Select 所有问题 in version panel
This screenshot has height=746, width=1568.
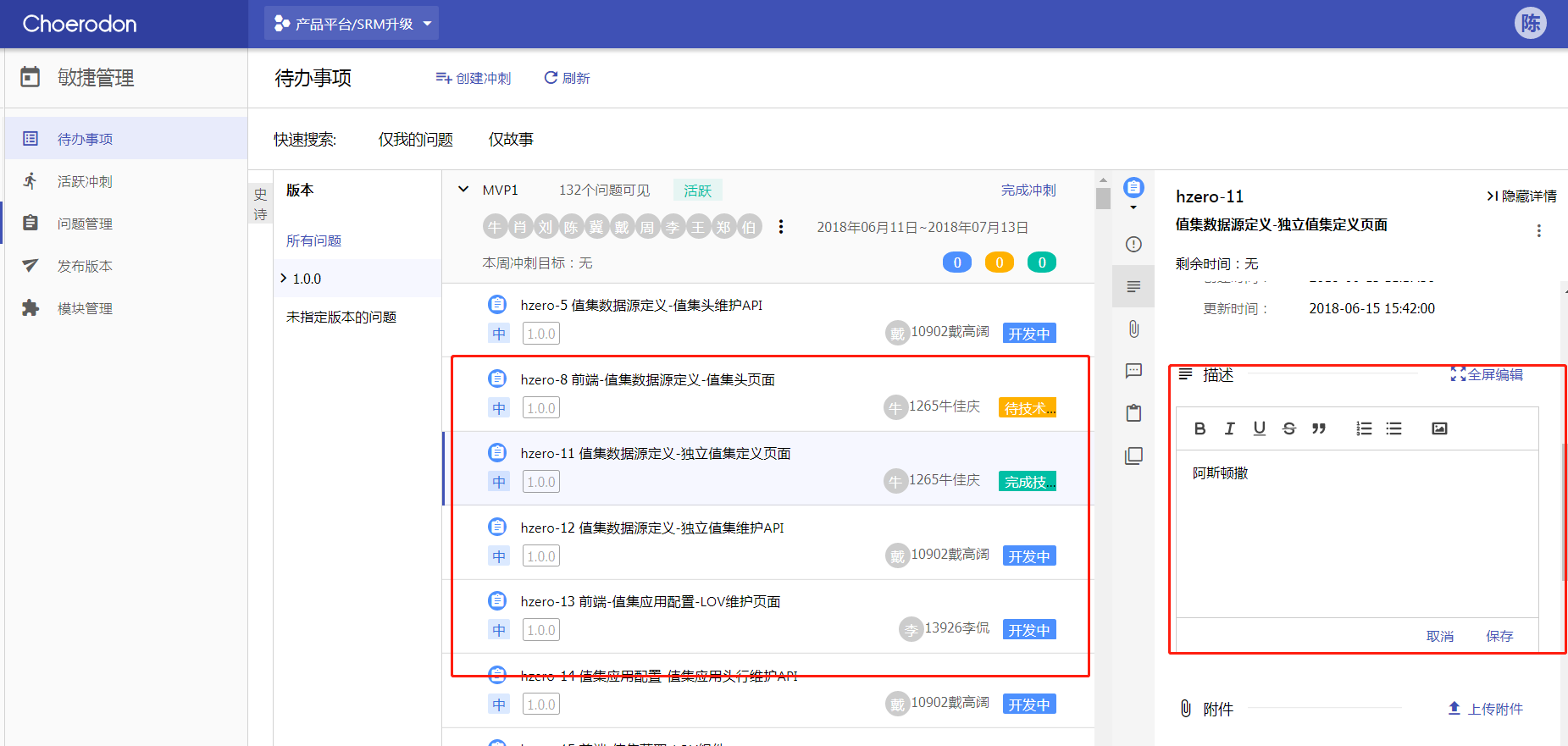(313, 240)
